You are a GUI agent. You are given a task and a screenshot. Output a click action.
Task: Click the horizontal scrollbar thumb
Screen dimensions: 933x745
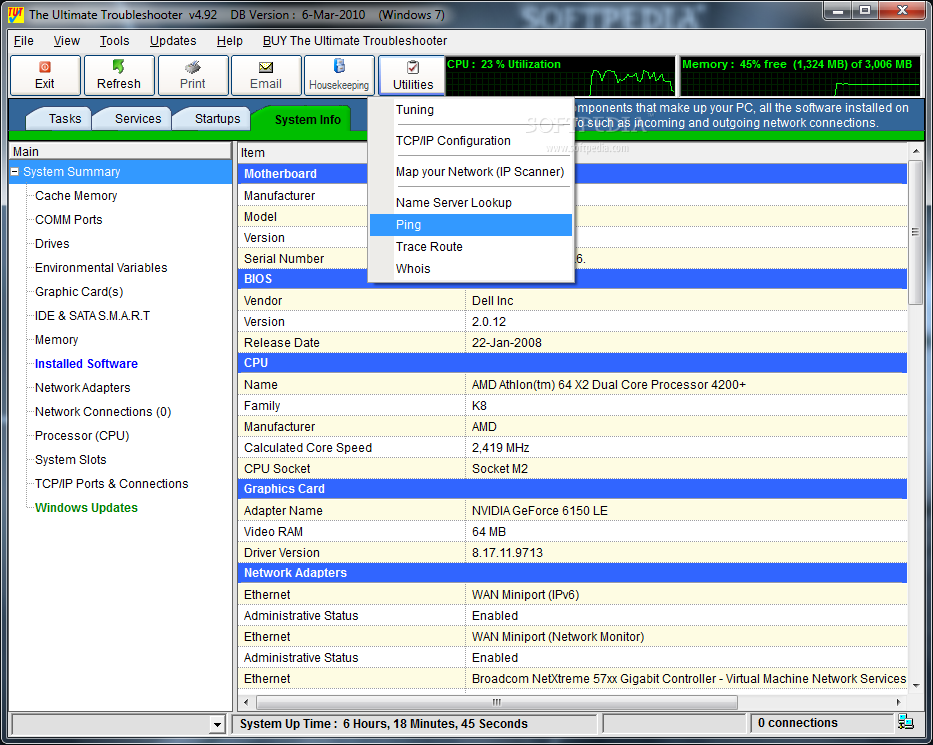(x=497, y=702)
